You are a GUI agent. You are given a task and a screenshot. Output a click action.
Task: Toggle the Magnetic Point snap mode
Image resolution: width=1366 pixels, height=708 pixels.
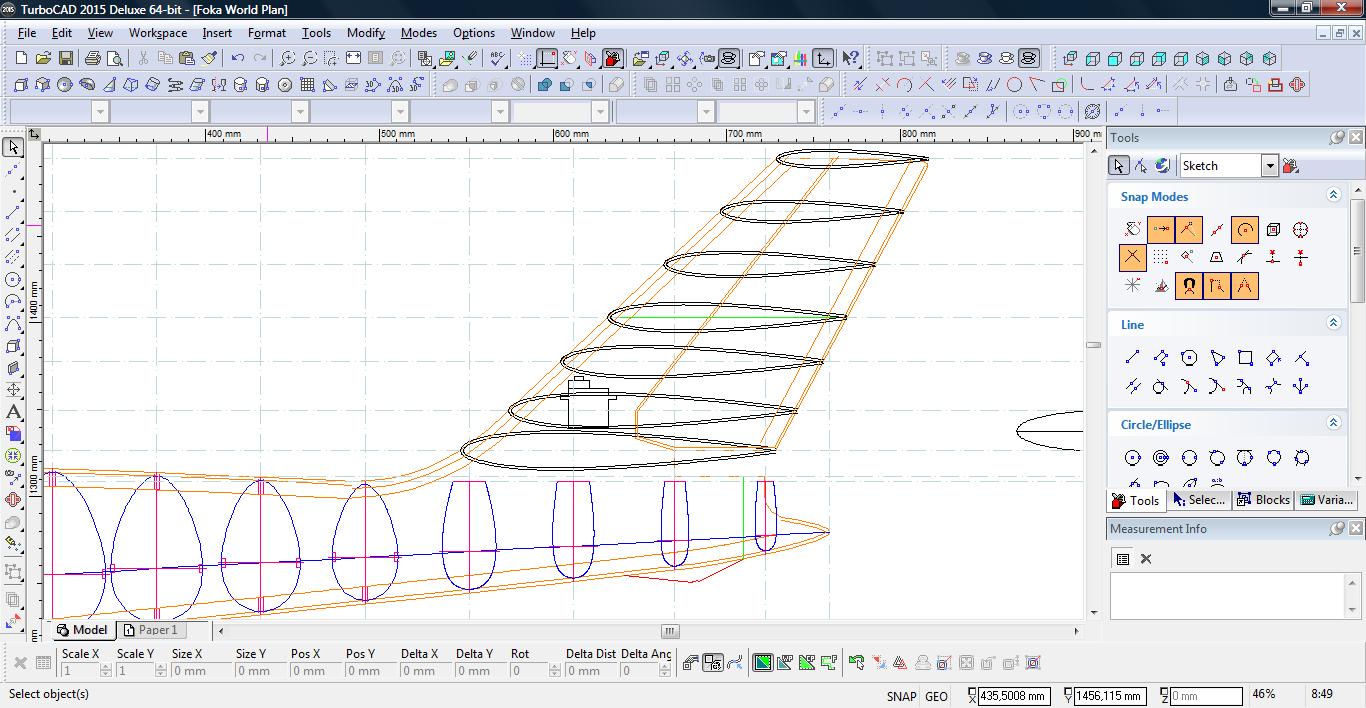pos(1188,286)
